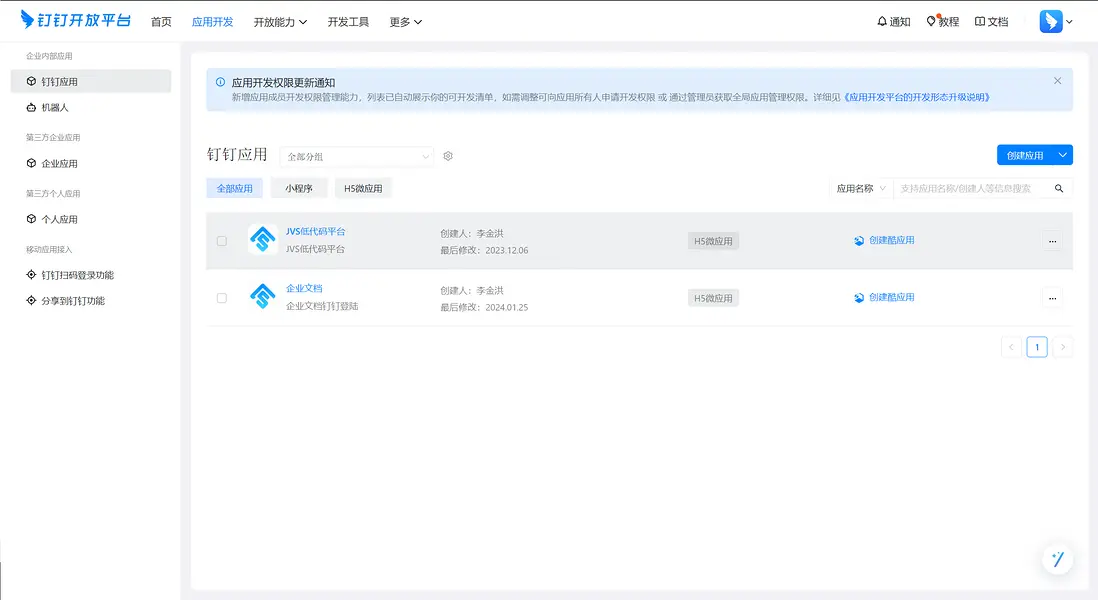Click 创建酷应用 on the 企业文档 row
Image resolution: width=1098 pixels, height=600 pixels.
tap(884, 297)
